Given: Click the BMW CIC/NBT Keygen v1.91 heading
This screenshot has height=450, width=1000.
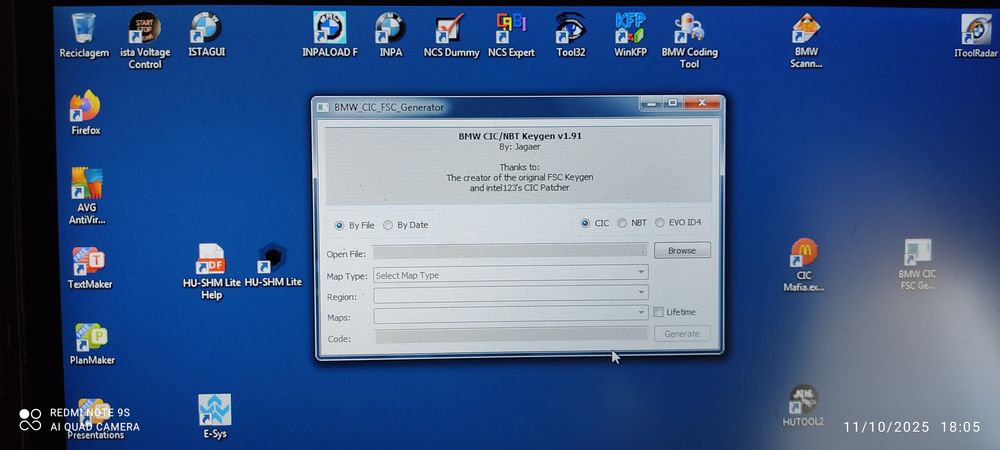Looking at the screenshot, I should [520, 136].
